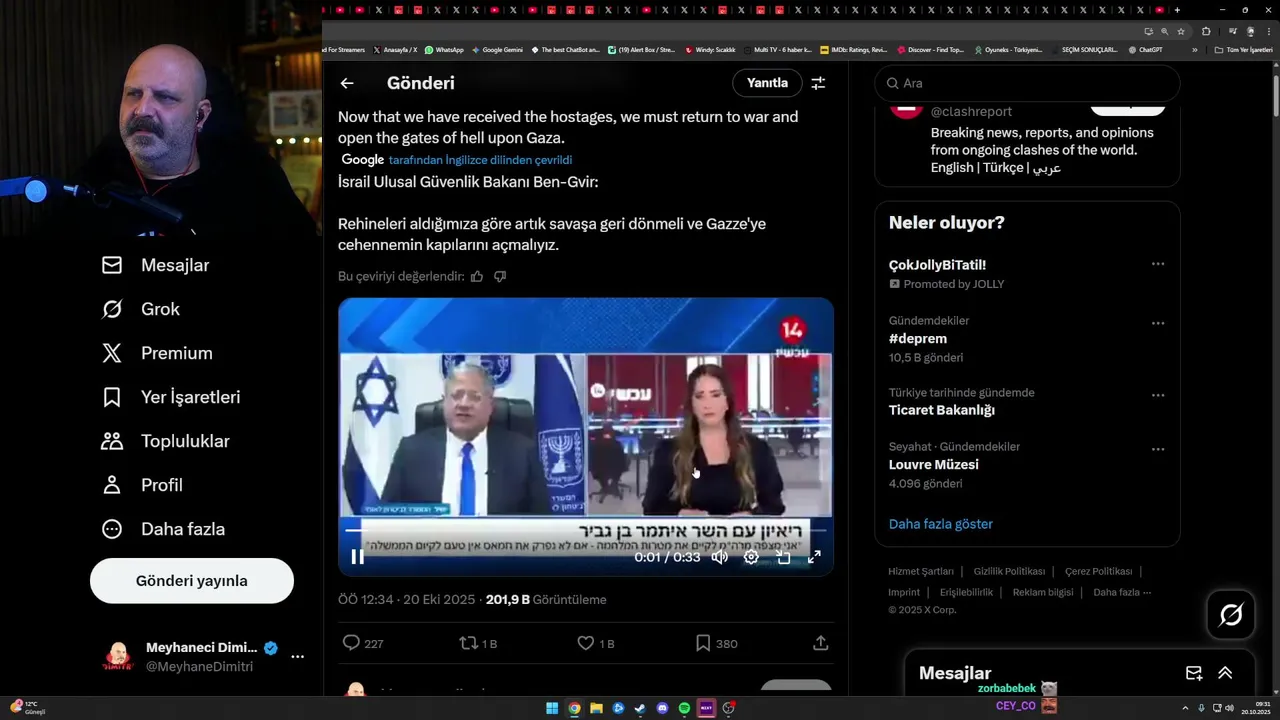Open Profil in the sidebar
Viewport: 1280px width, 720px height.
[142, 485]
